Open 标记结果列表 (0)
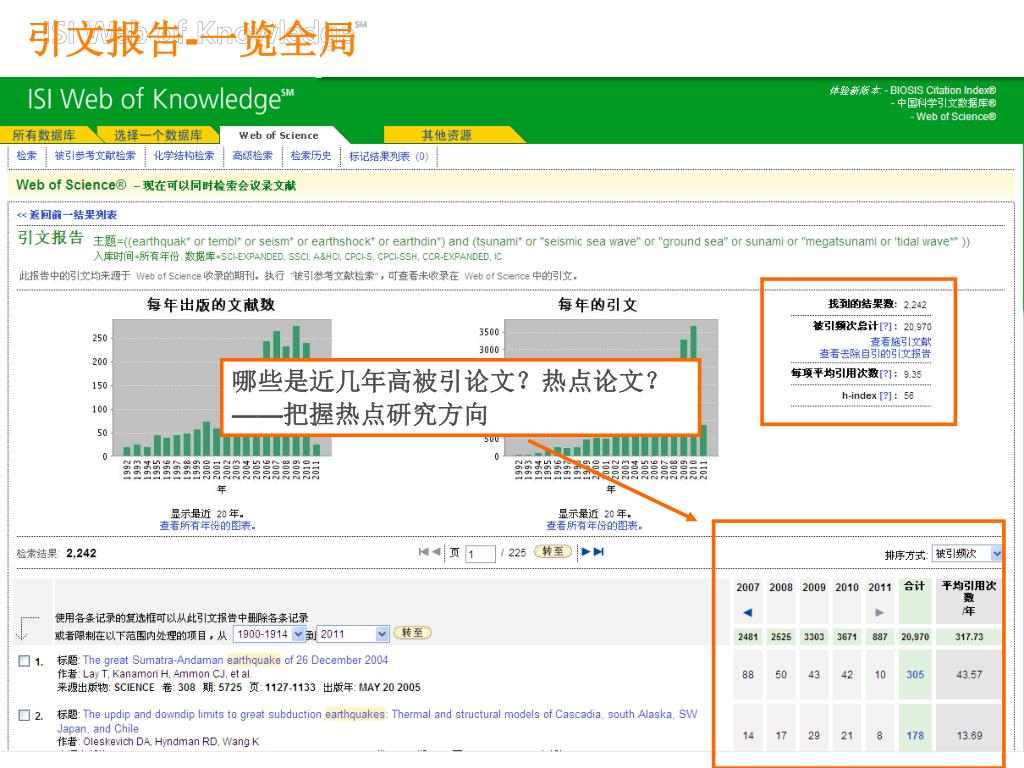 389,156
